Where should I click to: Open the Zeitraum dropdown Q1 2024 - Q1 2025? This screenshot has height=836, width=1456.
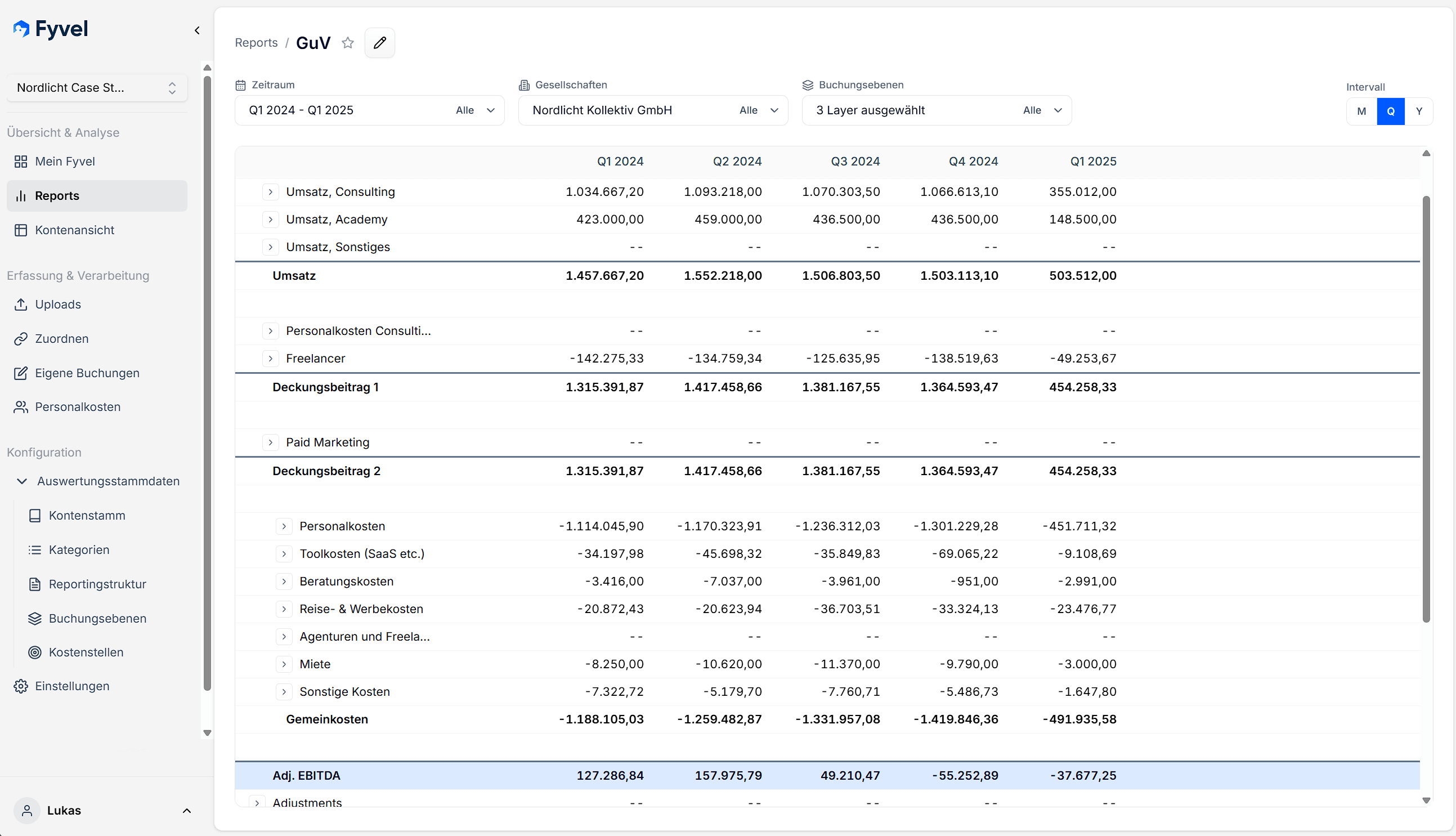click(370, 110)
